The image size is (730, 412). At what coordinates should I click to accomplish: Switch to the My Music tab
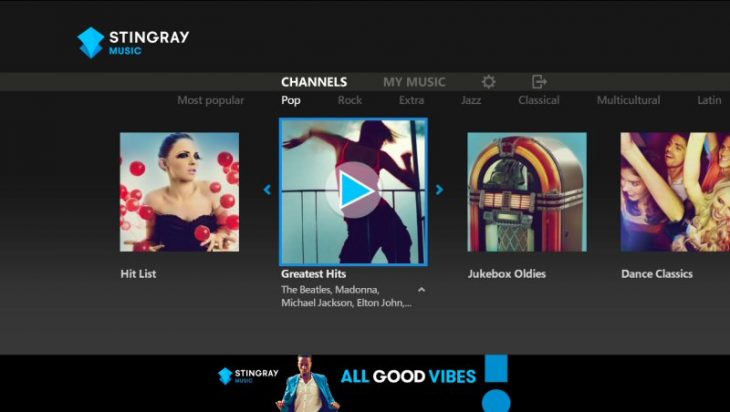414,82
